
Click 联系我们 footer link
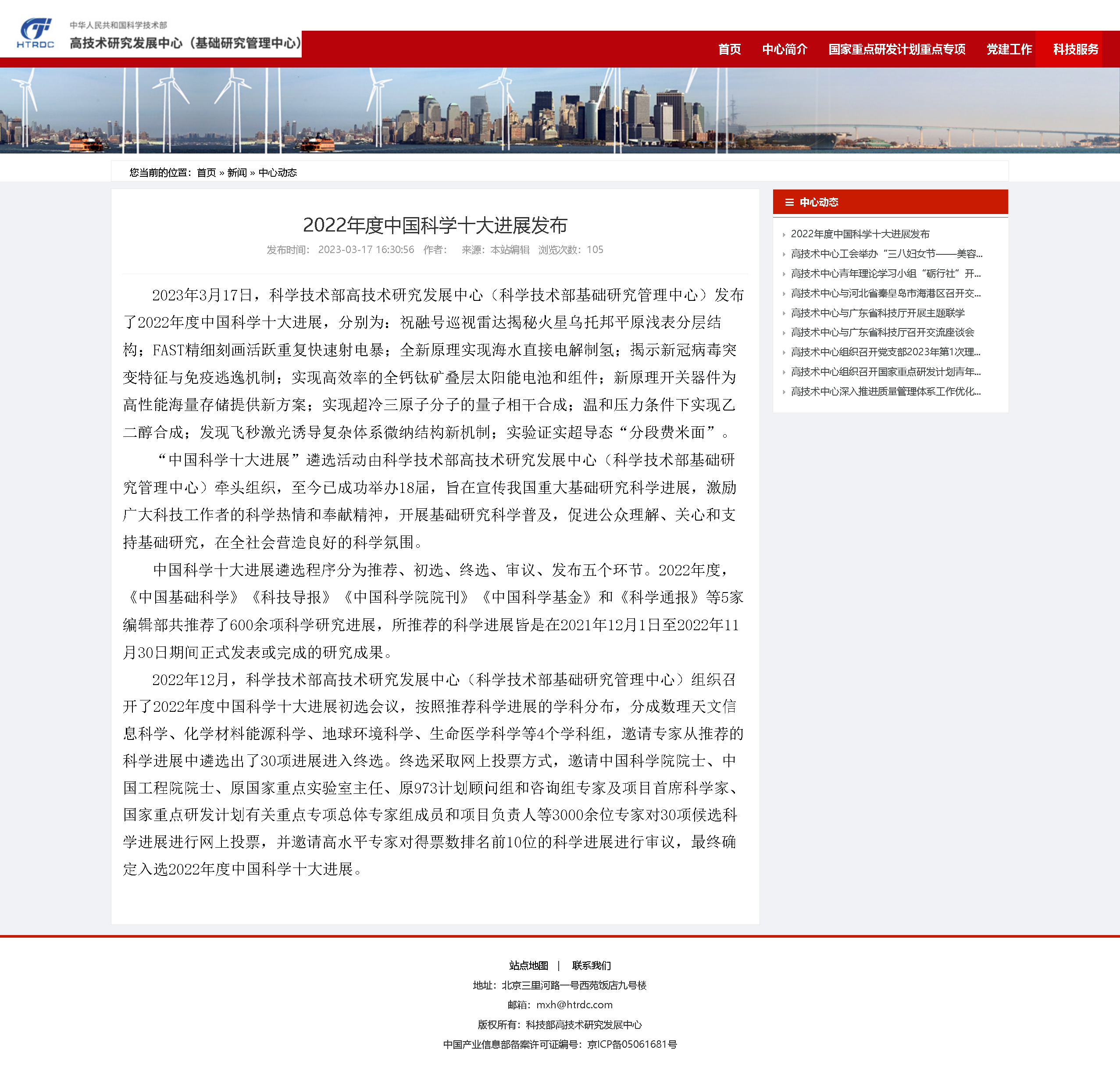(x=591, y=965)
